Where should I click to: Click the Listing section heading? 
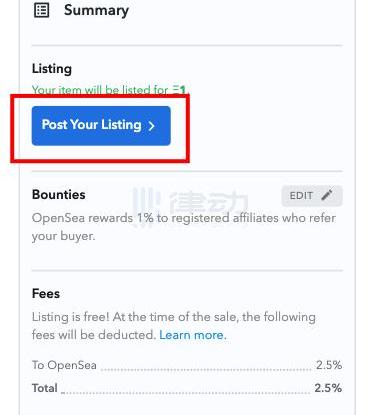coord(52,69)
